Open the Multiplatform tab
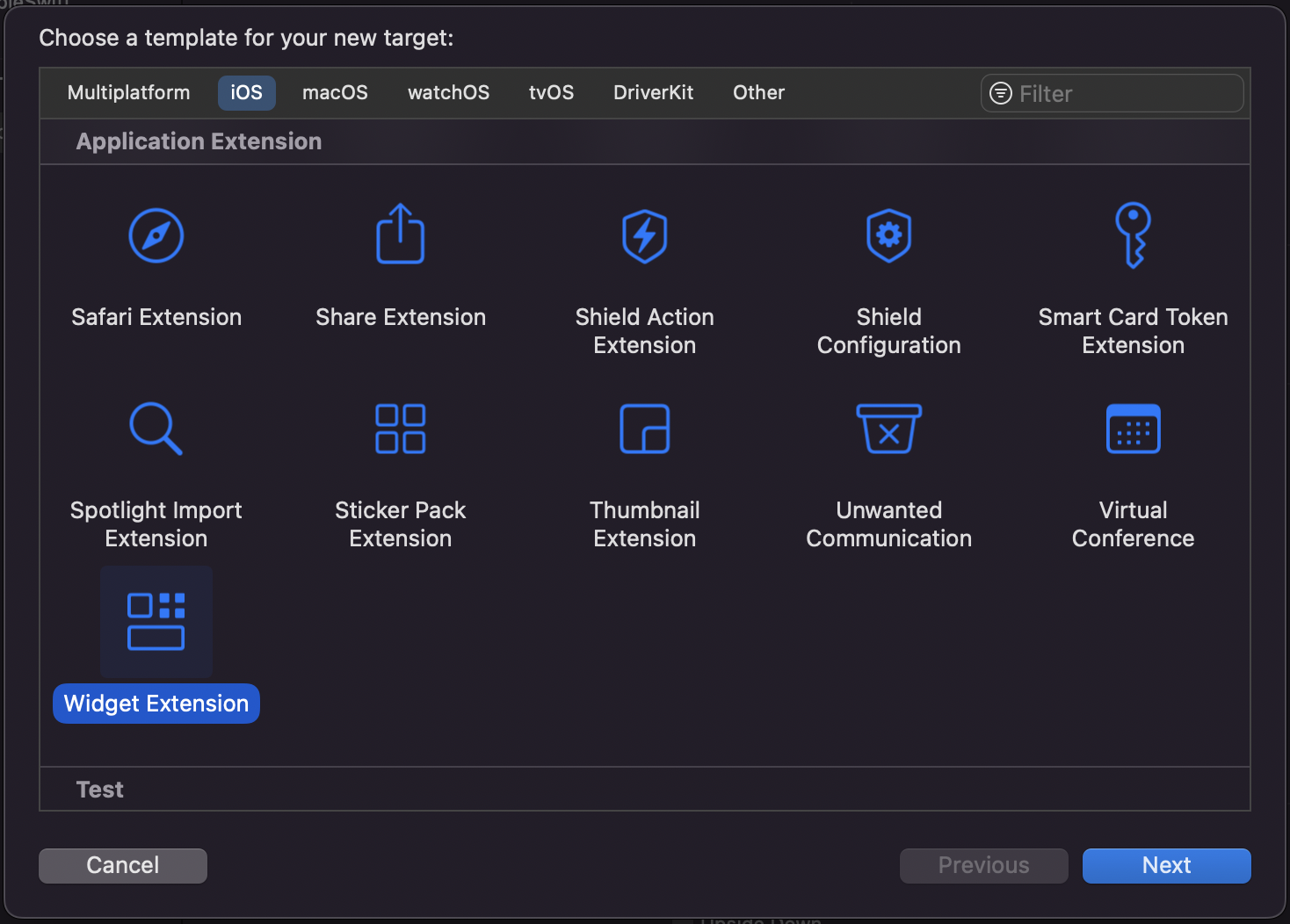 pyautogui.click(x=128, y=92)
